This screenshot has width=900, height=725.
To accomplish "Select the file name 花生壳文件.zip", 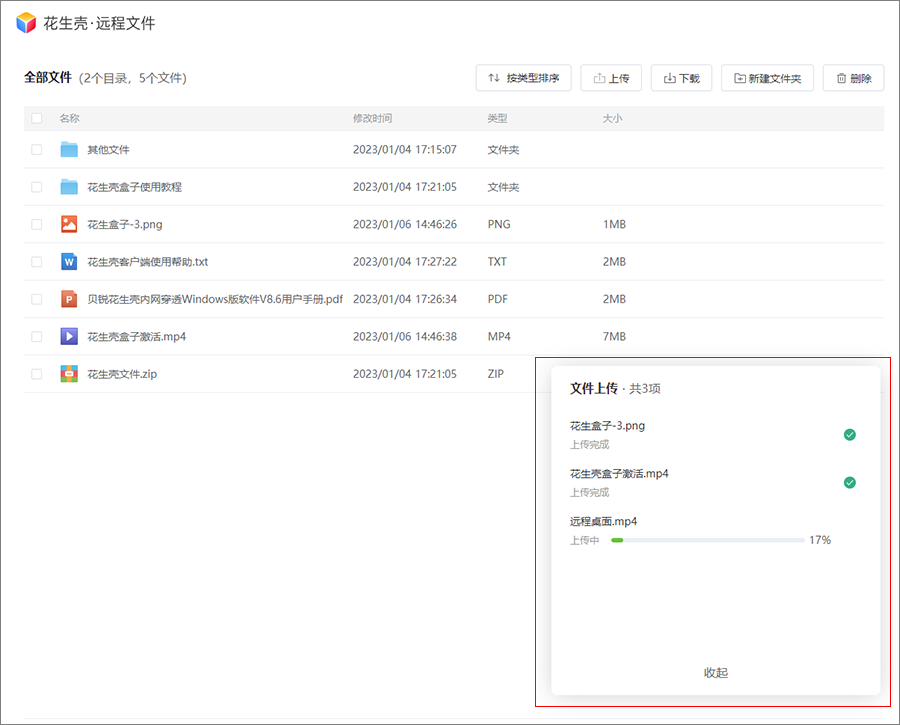I will point(122,374).
